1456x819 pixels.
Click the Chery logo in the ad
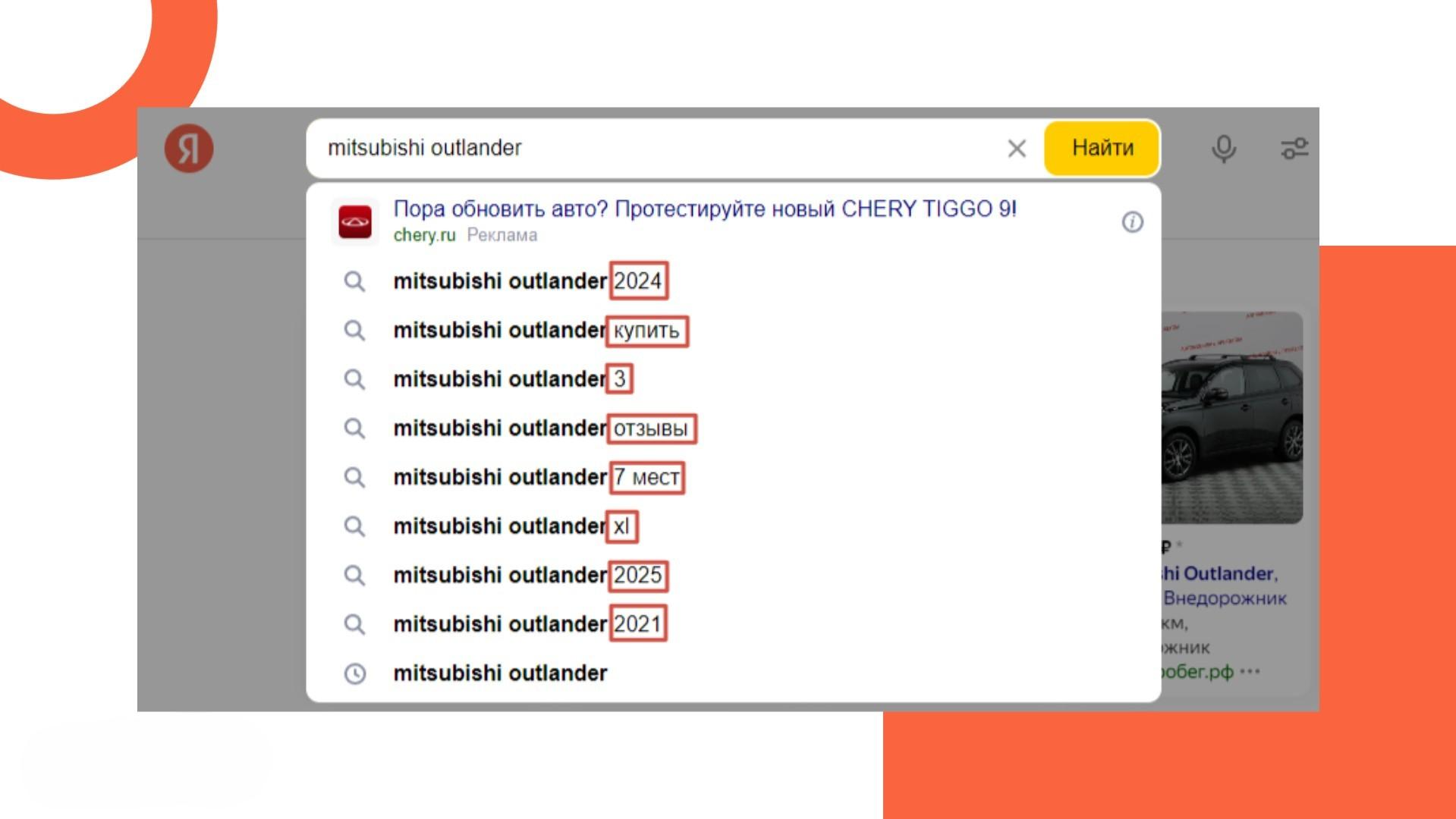pos(355,221)
